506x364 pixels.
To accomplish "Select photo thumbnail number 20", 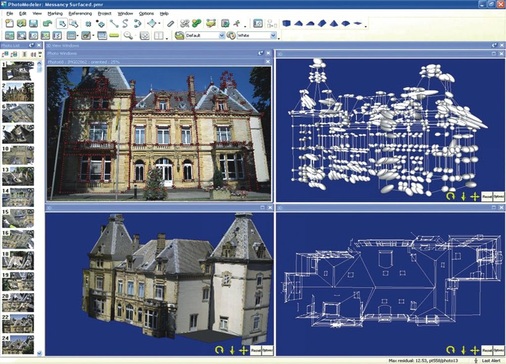I will coord(18,302).
